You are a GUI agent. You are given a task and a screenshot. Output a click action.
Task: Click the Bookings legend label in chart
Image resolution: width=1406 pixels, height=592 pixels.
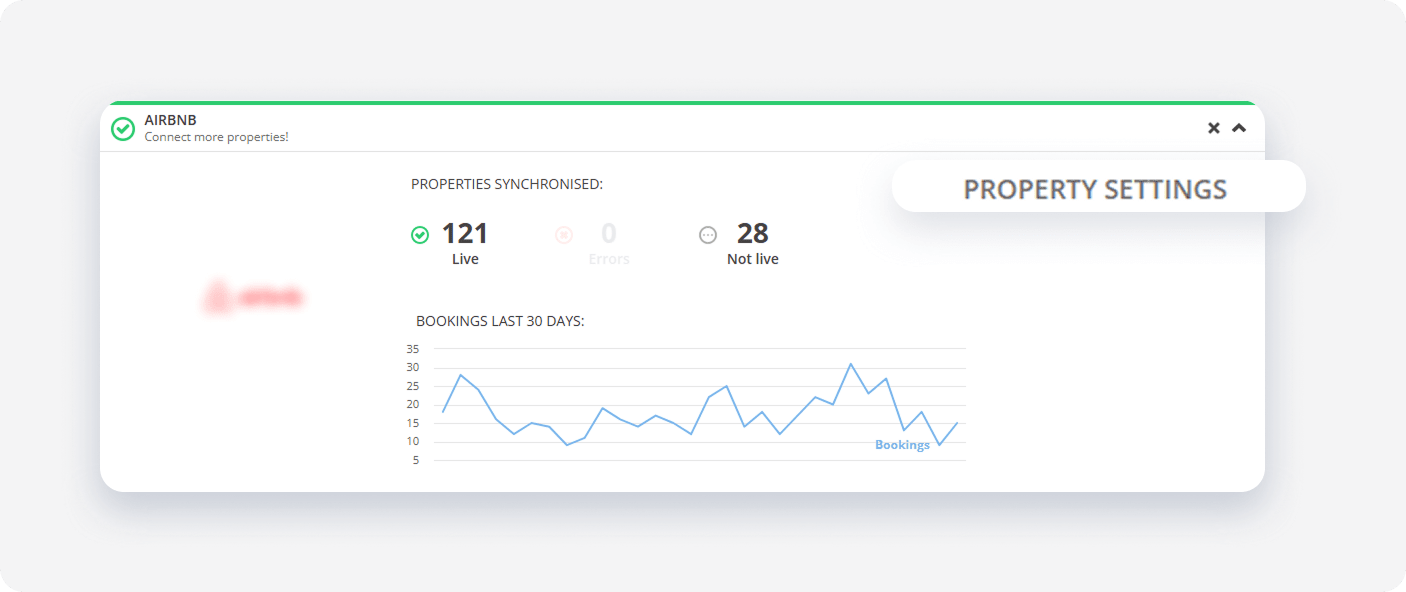coord(902,445)
